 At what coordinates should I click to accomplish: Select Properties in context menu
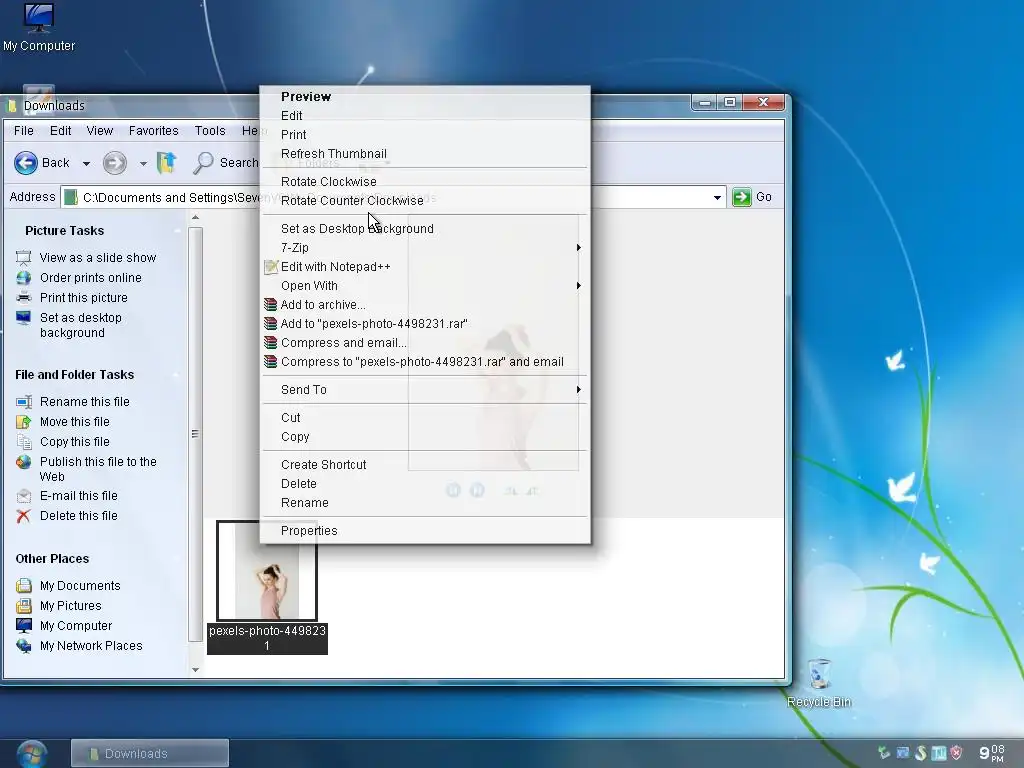(x=424, y=531)
